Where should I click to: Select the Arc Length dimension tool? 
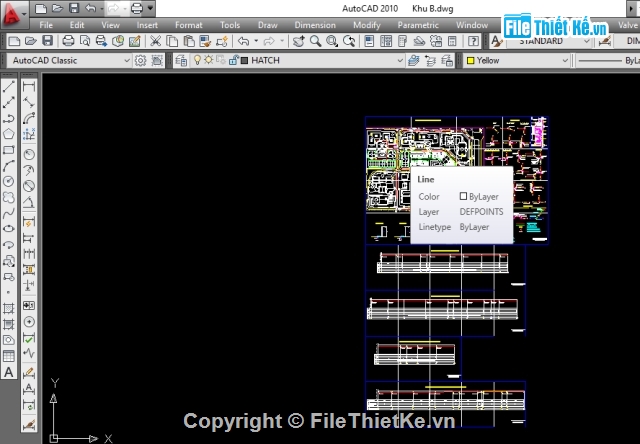[29, 118]
